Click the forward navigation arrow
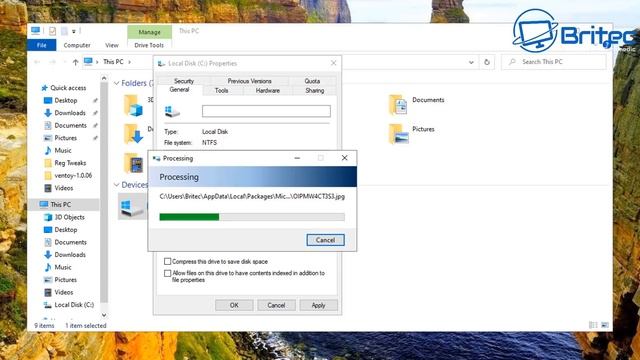The width and height of the screenshot is (640, 360). [x=52, y=62]
